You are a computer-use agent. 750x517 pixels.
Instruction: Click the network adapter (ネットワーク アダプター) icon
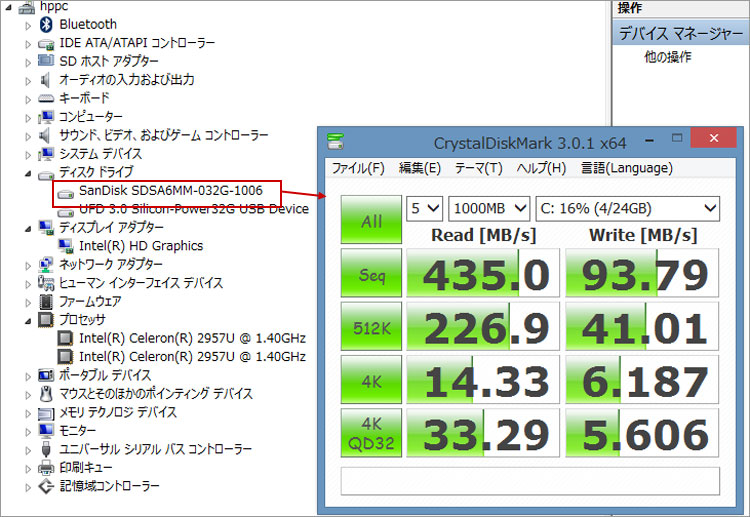click(45, 265)
